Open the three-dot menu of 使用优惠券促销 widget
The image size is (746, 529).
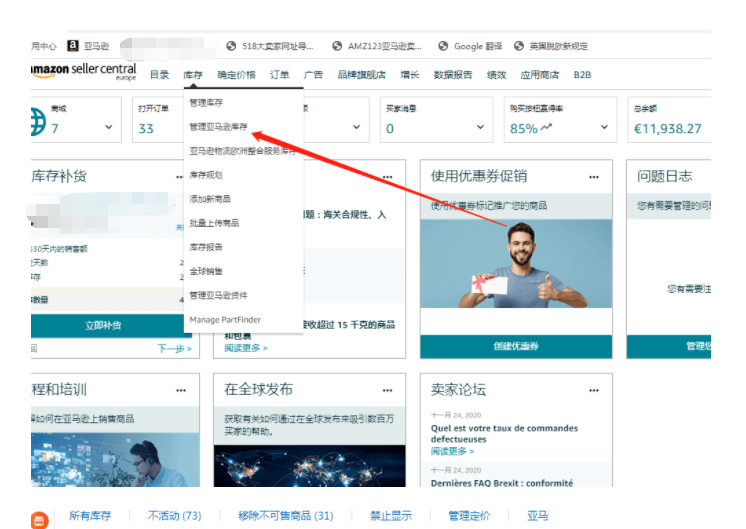click(594, 177)
